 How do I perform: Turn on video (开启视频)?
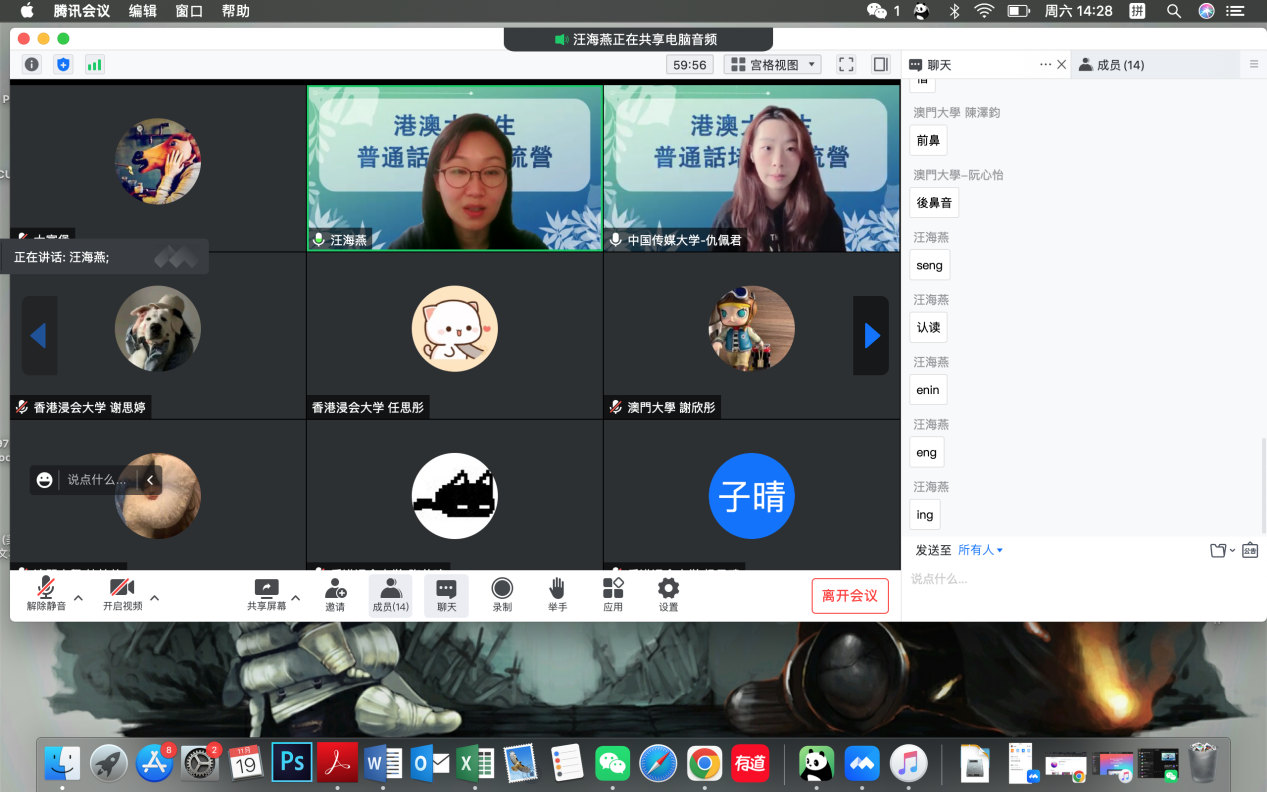[122, 594]
